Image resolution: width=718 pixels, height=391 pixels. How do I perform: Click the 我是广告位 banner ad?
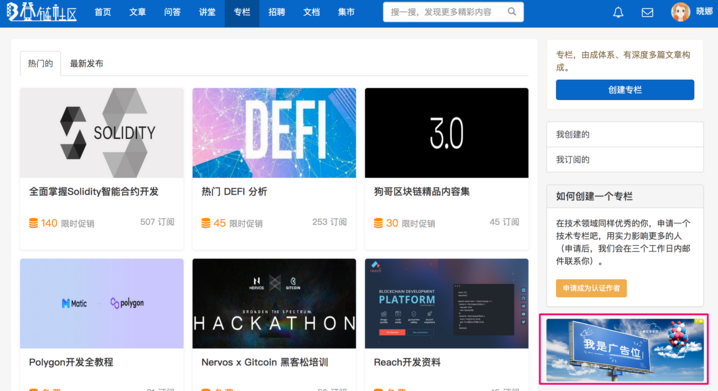pos(625,350)
